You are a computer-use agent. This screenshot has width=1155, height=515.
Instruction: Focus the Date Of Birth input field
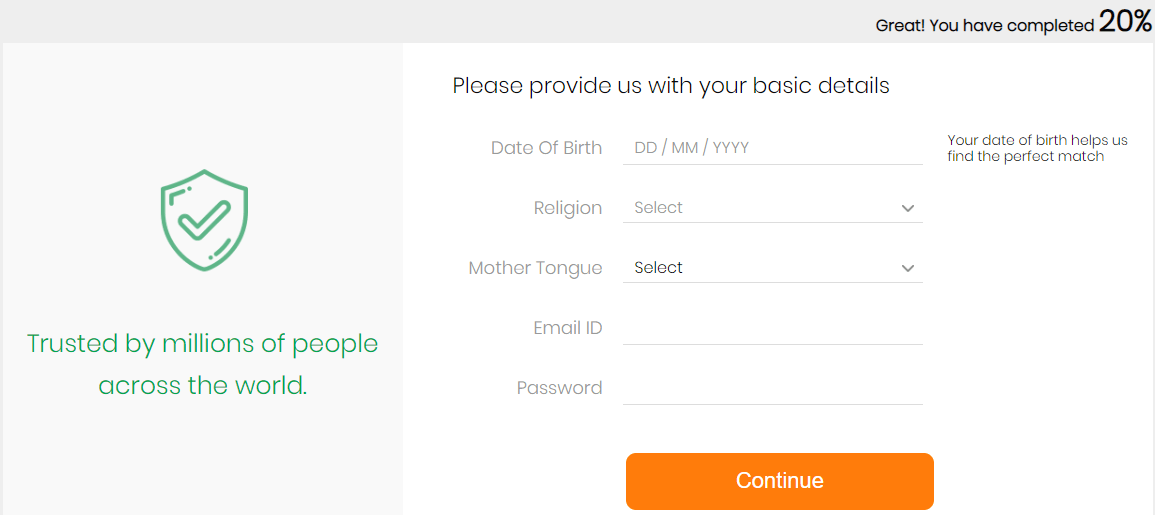pos(773,148)
